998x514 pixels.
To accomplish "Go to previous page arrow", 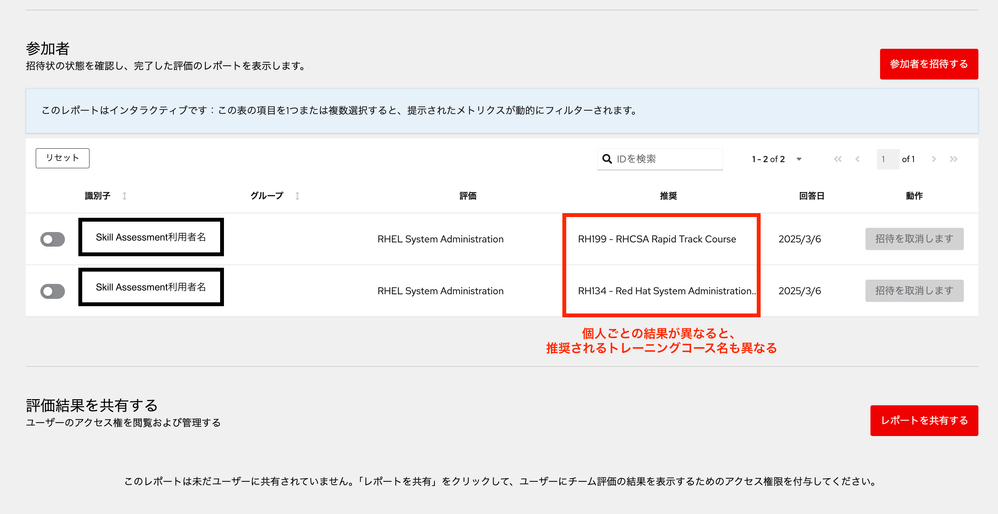I will pyautogui.click(x=857, y=159).
